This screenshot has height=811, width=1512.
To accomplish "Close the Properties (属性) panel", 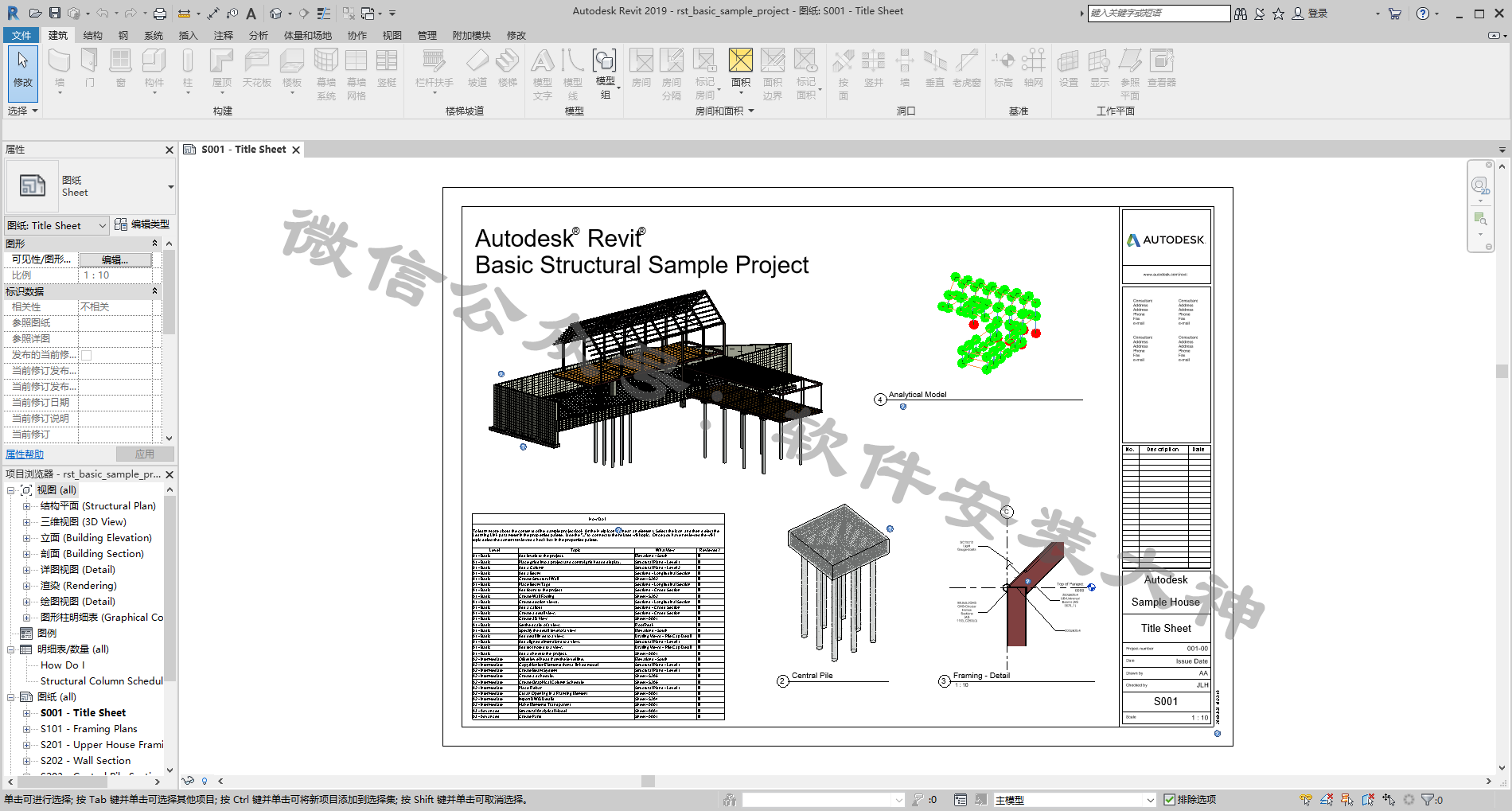I will [x=169, y=150].
